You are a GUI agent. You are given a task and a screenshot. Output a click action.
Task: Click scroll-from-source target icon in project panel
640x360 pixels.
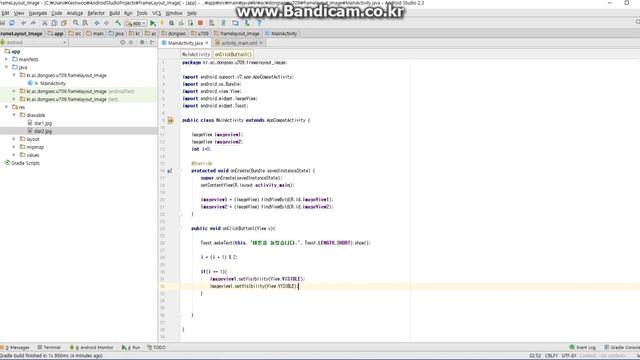click(122, 42)
